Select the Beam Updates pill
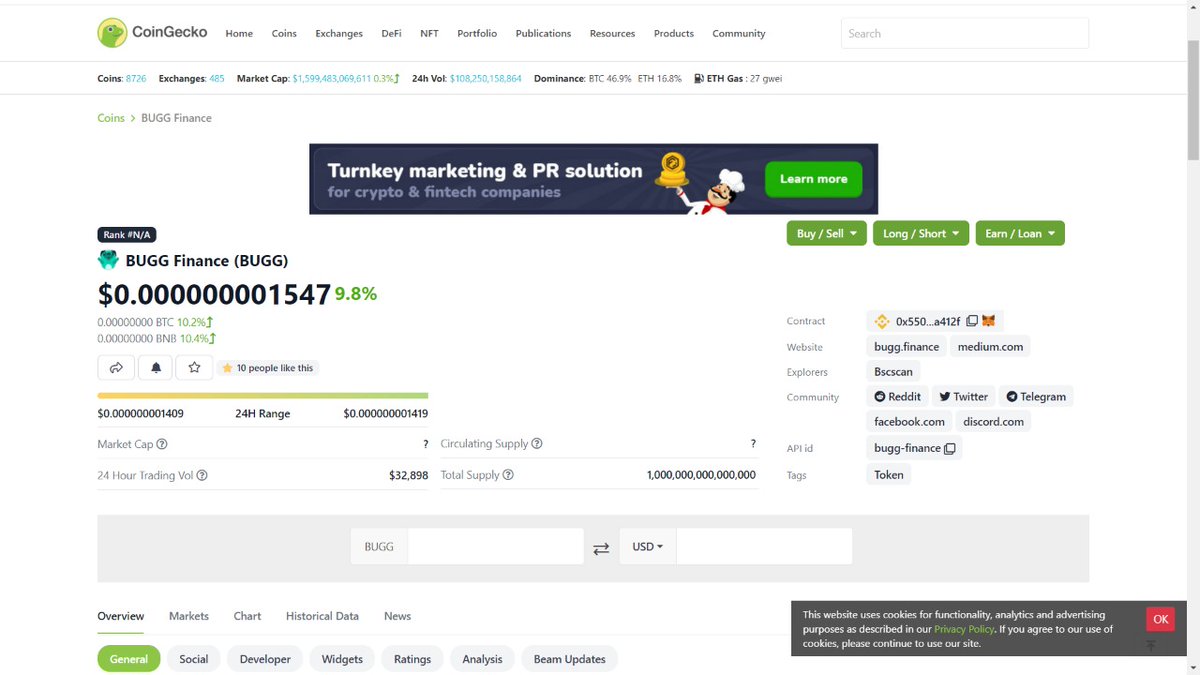 570,659
